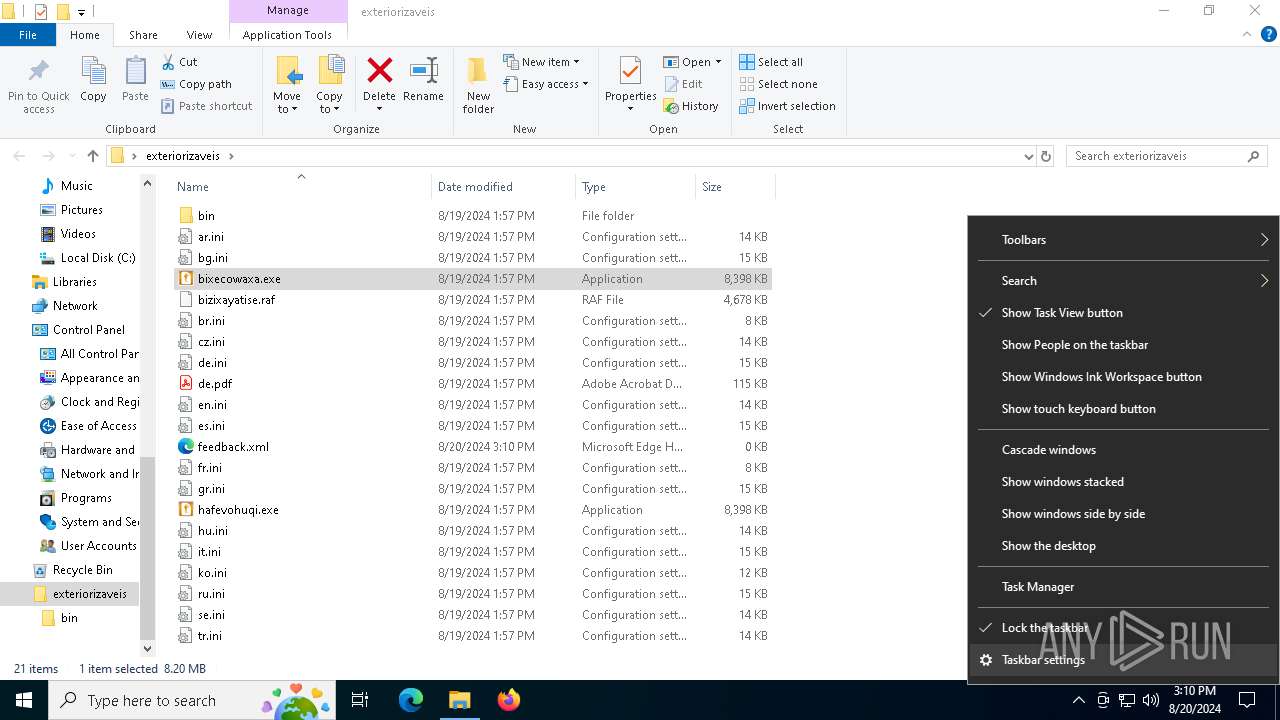Click the Properties icon
The image size is (1280, 720).
pos(630,70)
